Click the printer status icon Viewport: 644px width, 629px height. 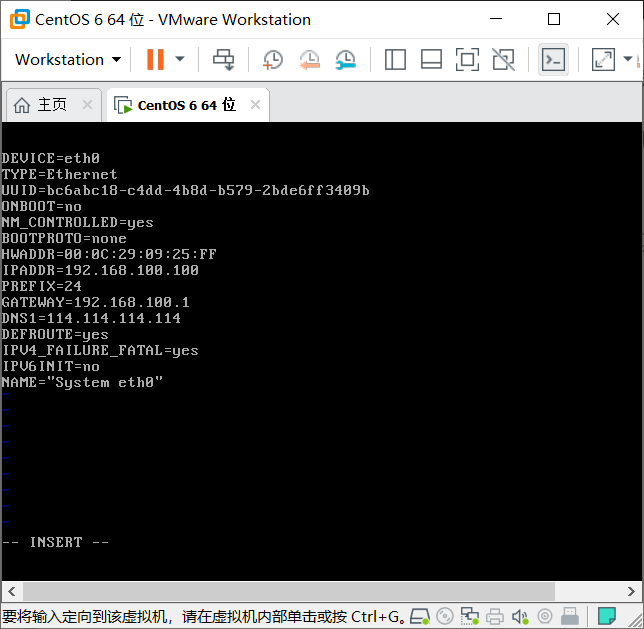[495, 616]
